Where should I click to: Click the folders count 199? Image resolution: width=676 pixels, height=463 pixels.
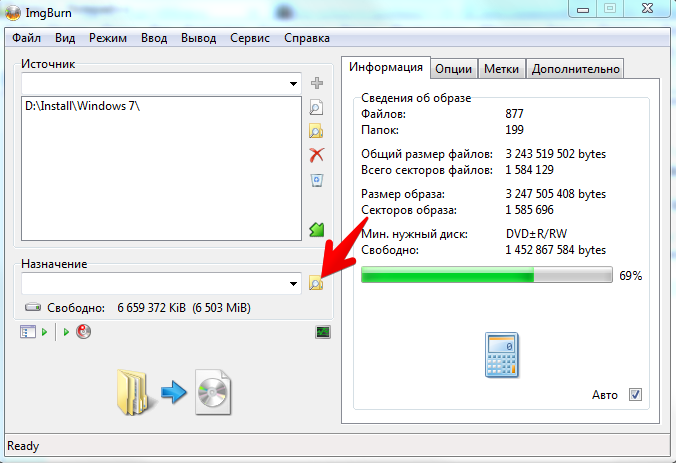tap(514, 130)
